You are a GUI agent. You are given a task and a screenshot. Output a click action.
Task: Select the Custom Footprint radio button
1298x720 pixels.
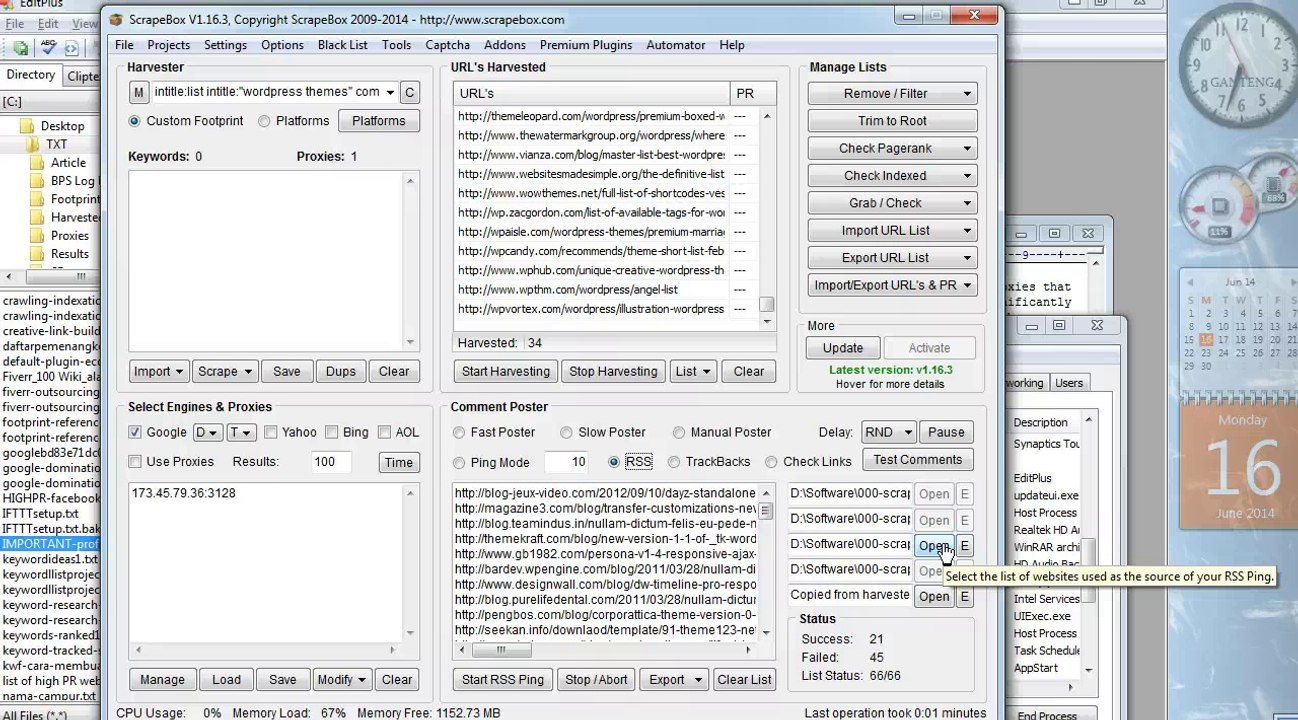(x=134, y=121)
